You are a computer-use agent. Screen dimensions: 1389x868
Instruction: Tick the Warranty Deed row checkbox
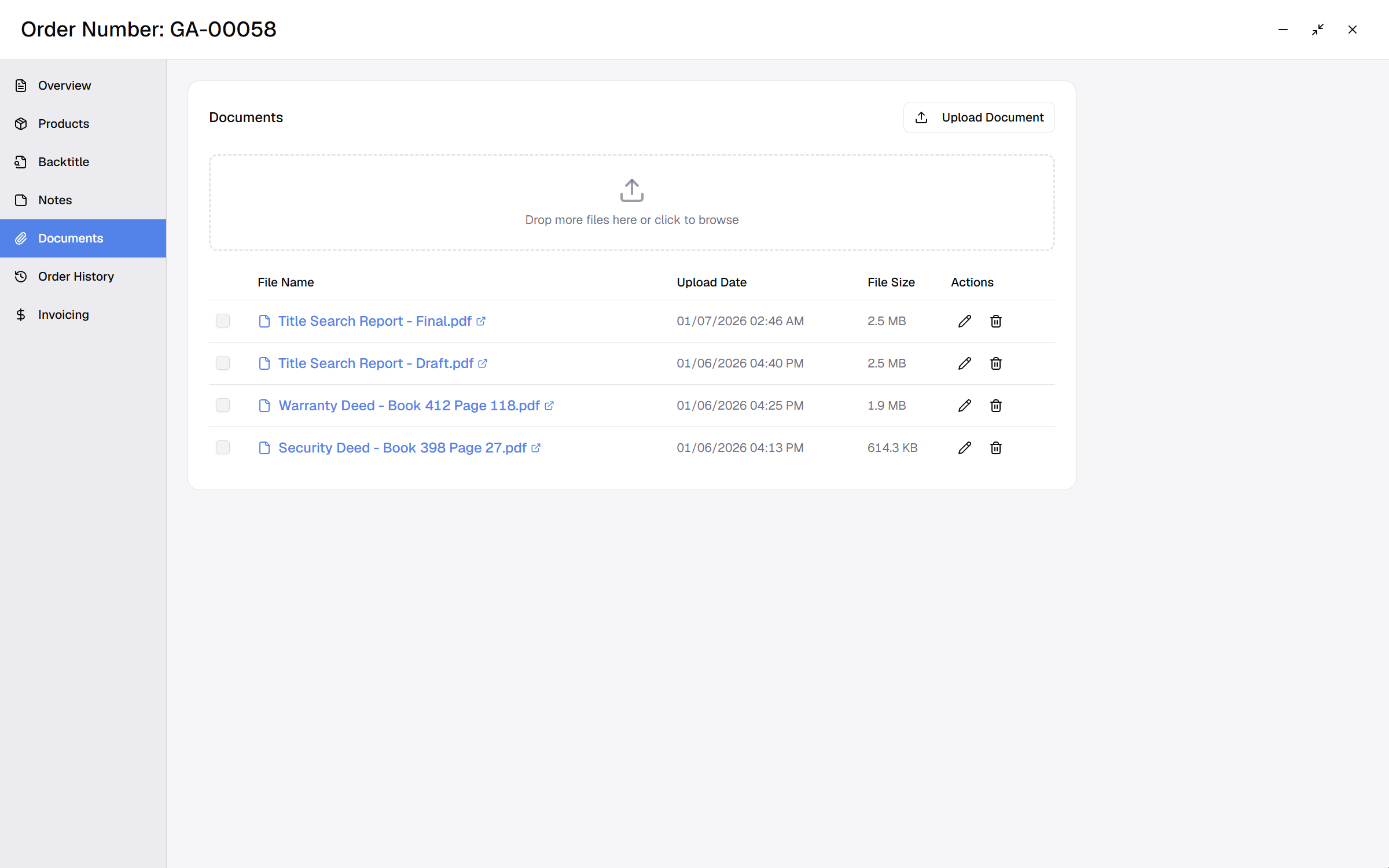(223, 406)
